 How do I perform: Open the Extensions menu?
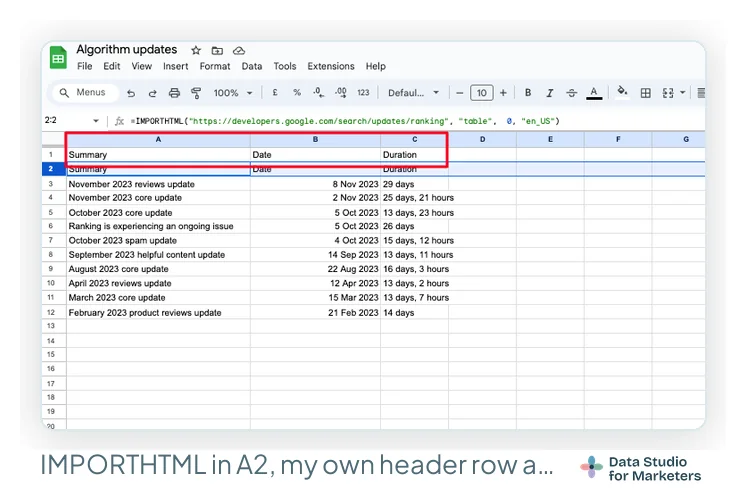(331, 66)
